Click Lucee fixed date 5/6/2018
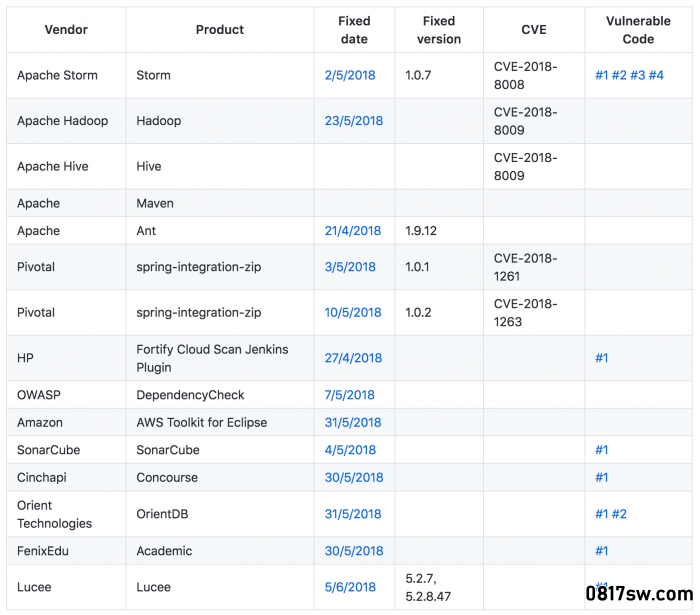 [350, 587]
